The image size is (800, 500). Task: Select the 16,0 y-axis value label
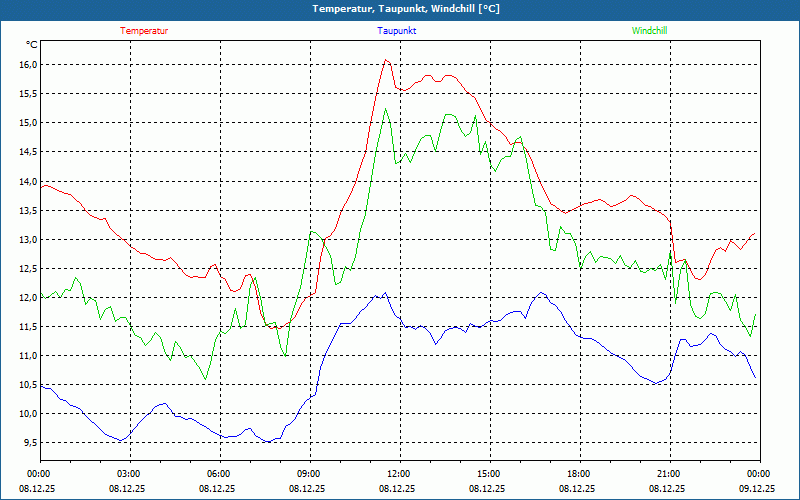click(x=27, y=65)
